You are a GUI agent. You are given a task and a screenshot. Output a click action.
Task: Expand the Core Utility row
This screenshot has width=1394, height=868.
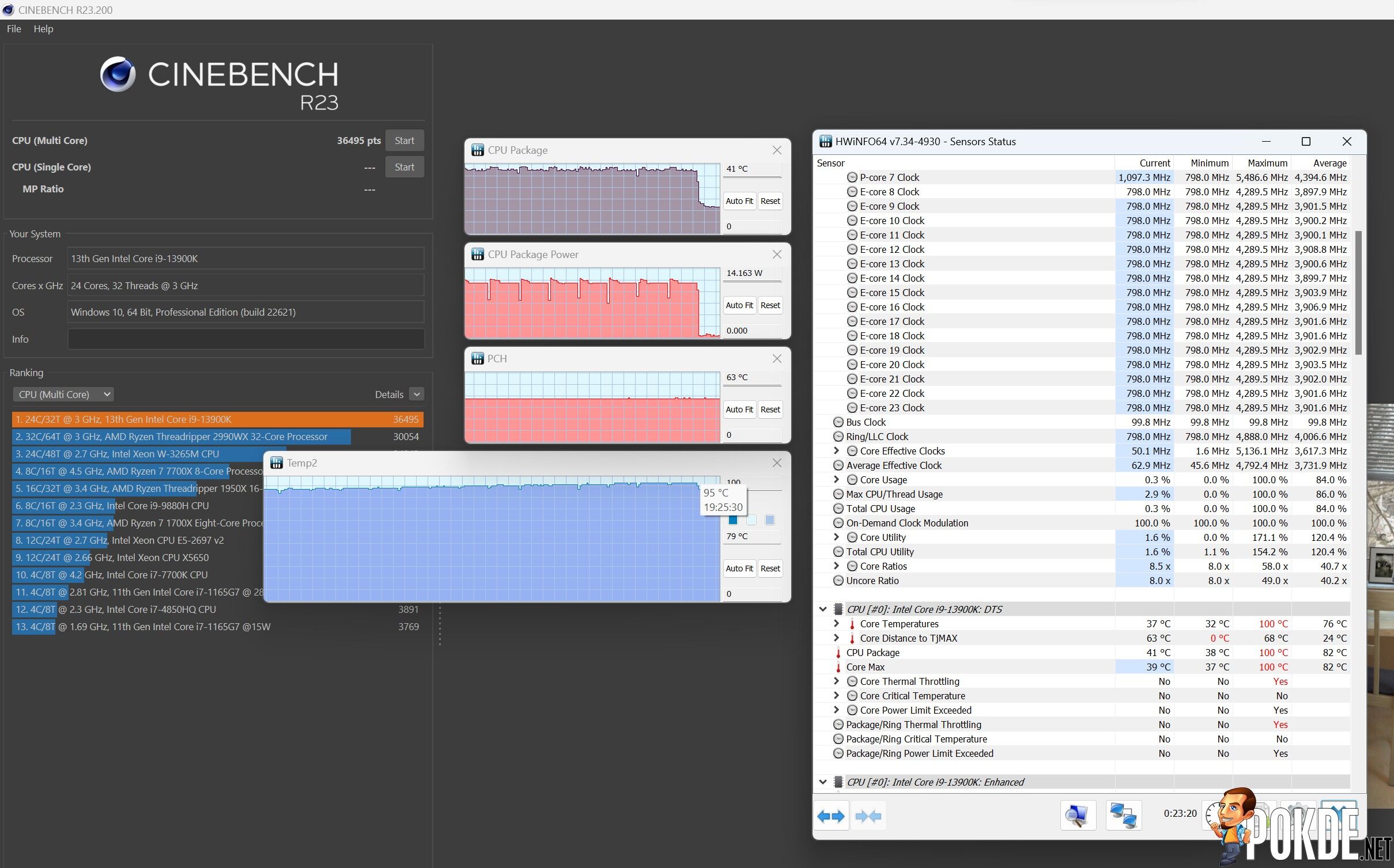836,537
